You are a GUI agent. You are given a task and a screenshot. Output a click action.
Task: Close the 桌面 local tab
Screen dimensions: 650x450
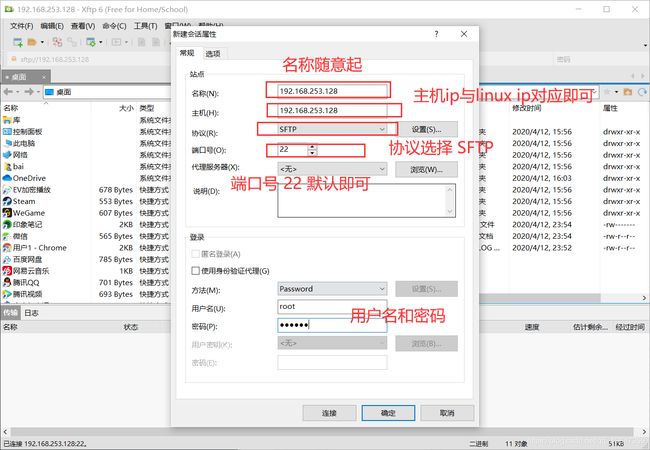point(44,77)
